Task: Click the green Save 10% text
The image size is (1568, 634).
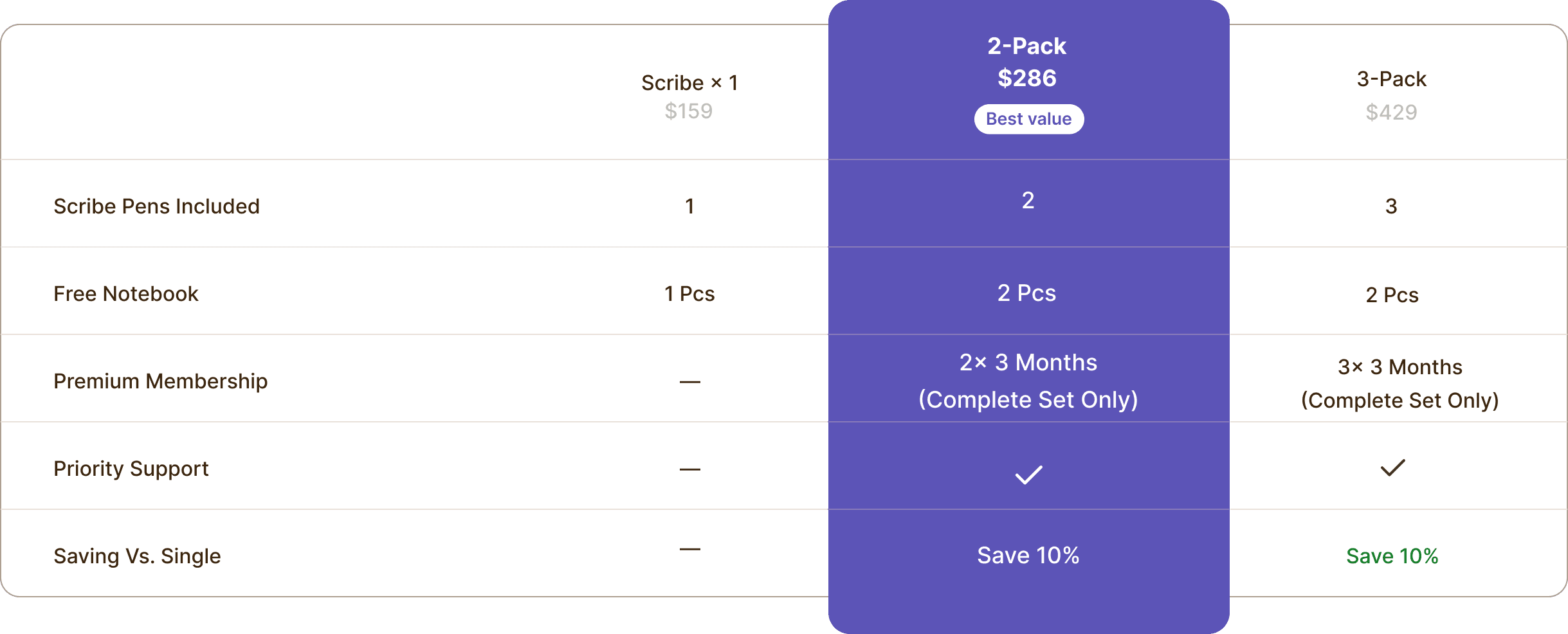Action: pos(1392,556)
